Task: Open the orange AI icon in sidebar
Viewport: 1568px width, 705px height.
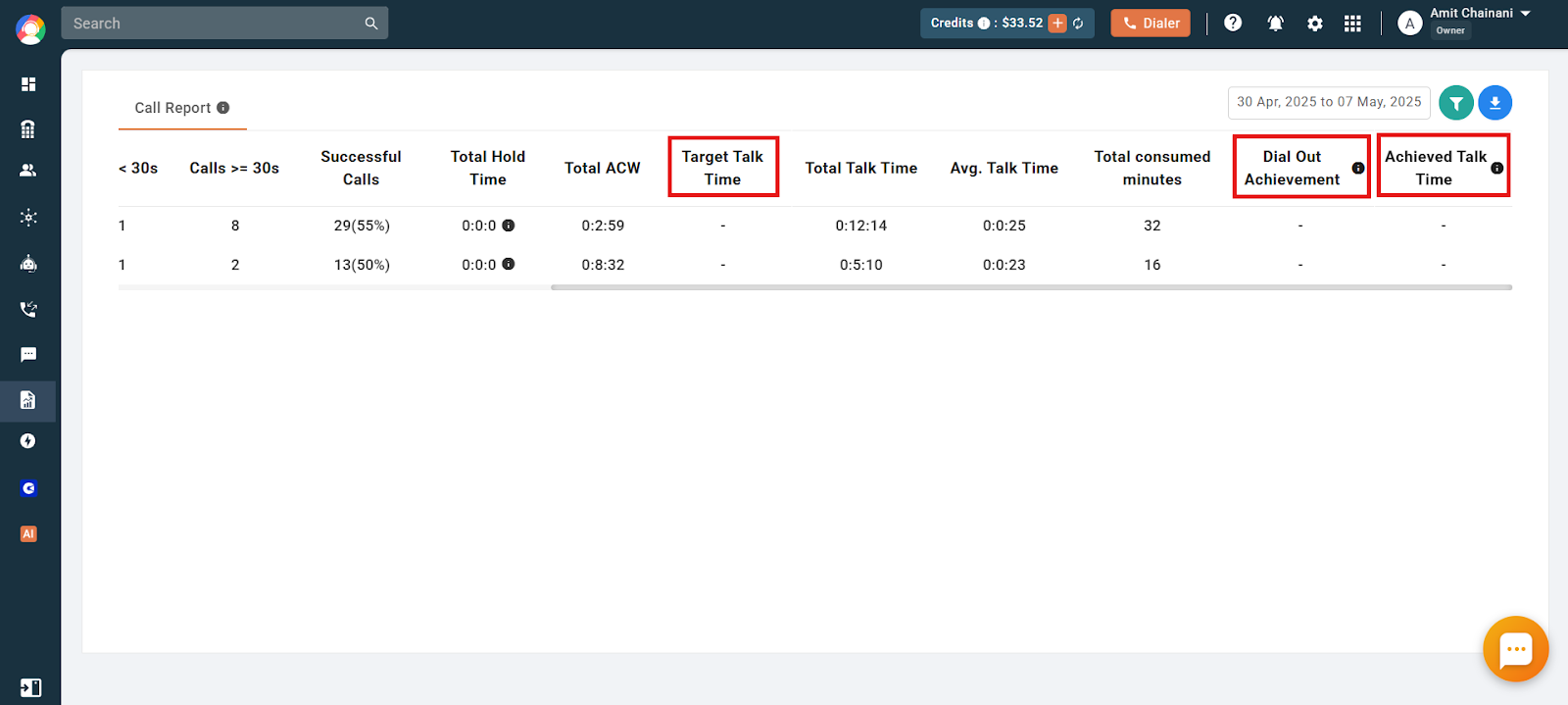Action: click(28, 534)
